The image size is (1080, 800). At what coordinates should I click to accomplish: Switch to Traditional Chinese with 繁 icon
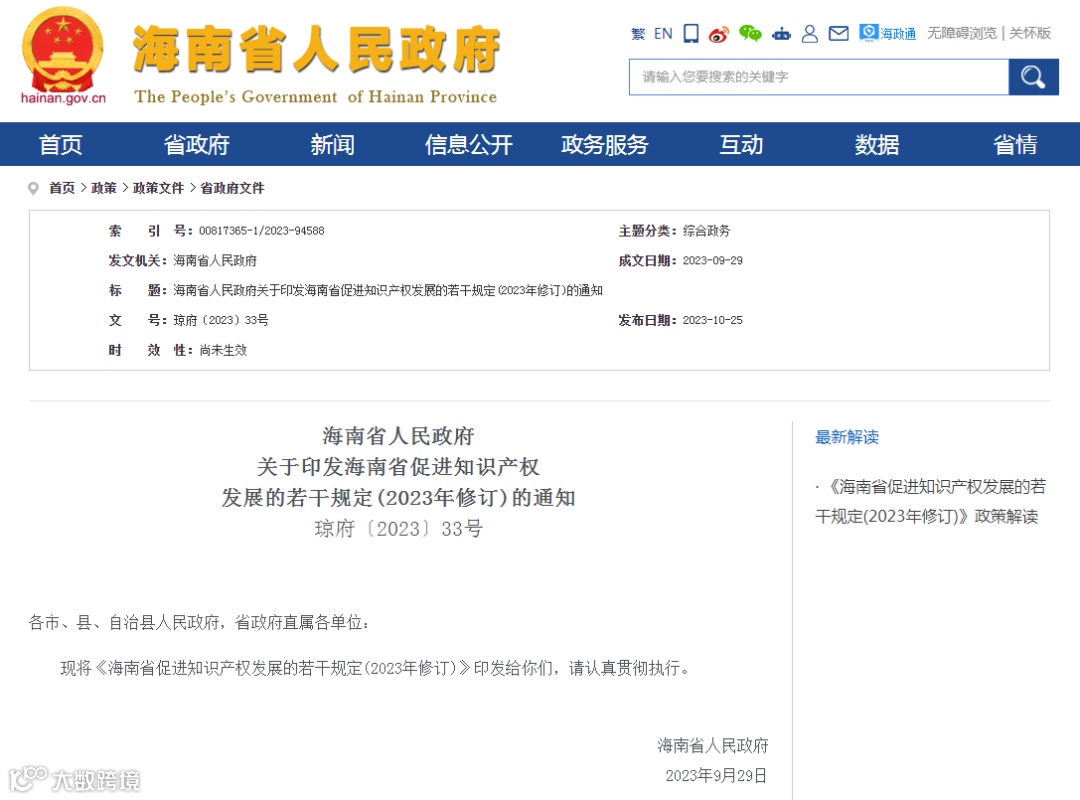pos(638,34)
